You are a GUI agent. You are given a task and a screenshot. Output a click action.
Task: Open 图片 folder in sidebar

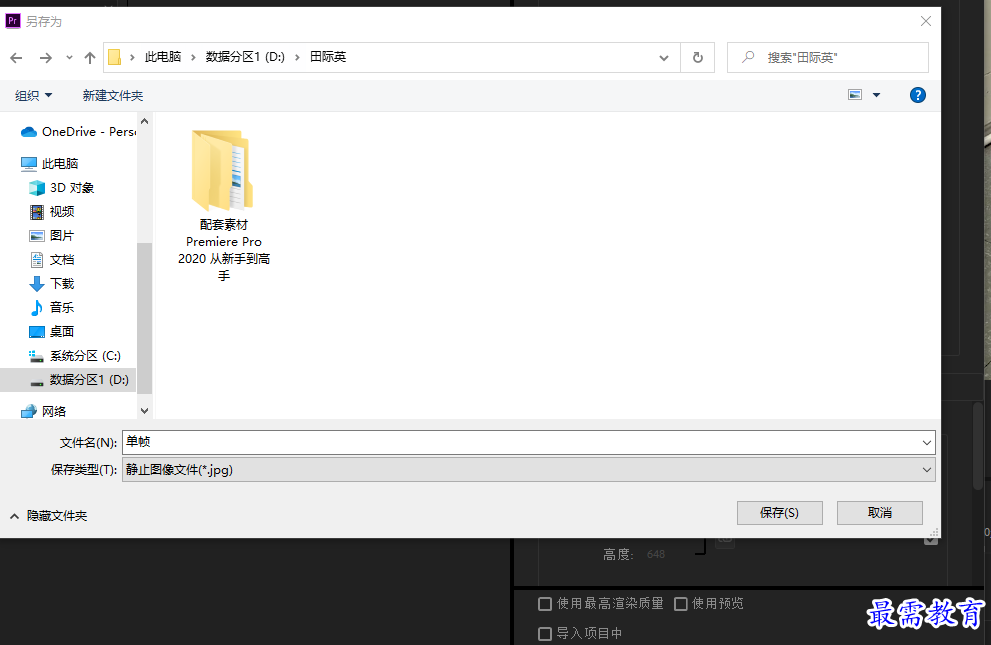coord(52,236)
